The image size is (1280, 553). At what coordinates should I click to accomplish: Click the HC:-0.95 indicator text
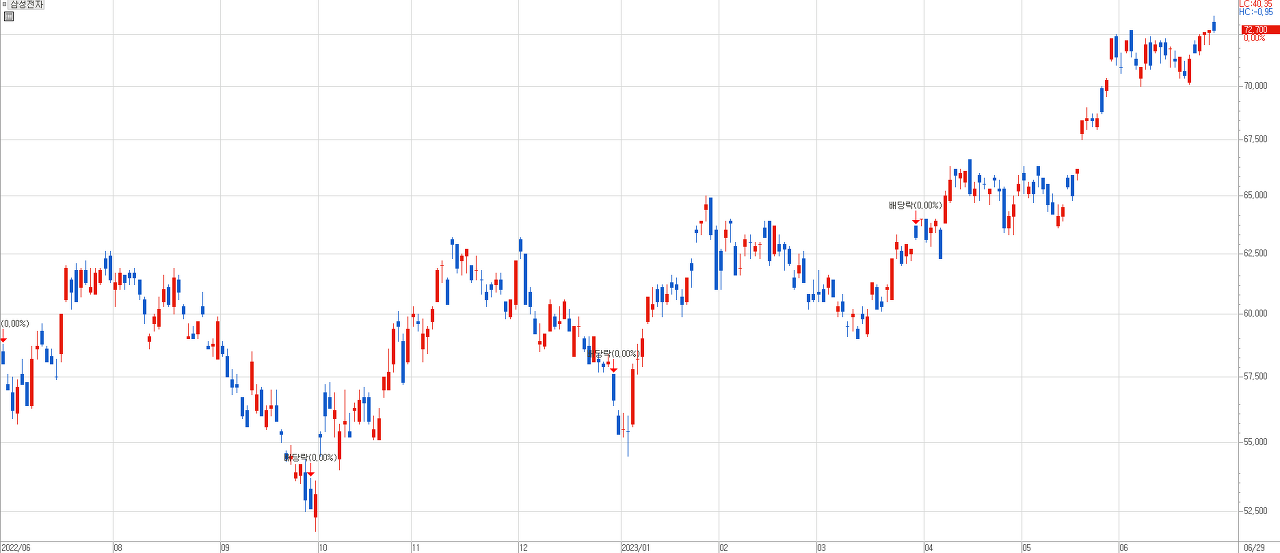pos(1258,12)
